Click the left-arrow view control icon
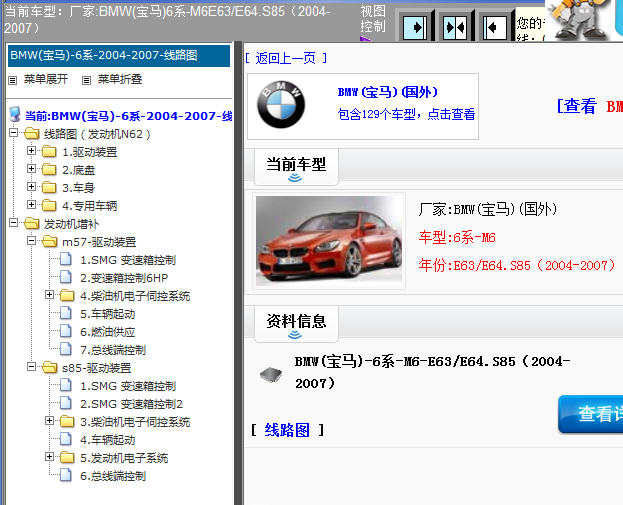 (493, 25)
